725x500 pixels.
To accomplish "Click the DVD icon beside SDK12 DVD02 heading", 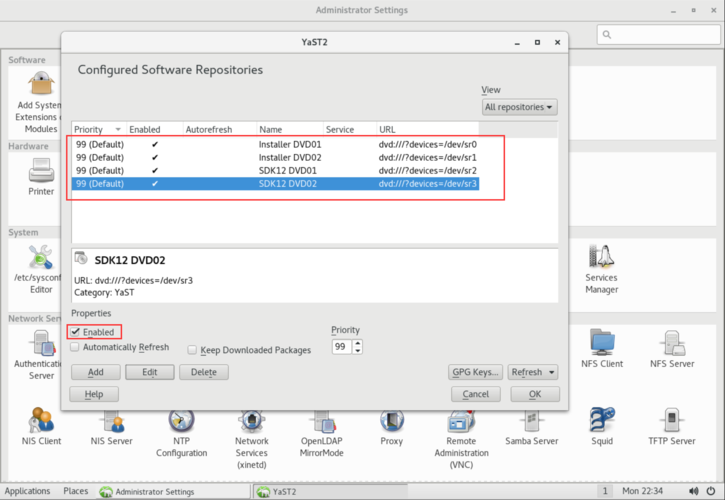I will [81, 258].
